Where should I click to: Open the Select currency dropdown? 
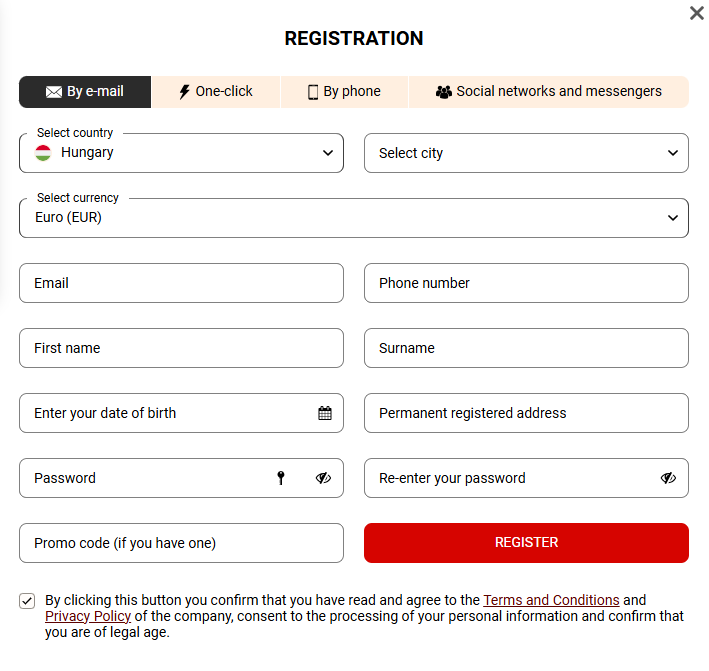click(x=354, y=218)
